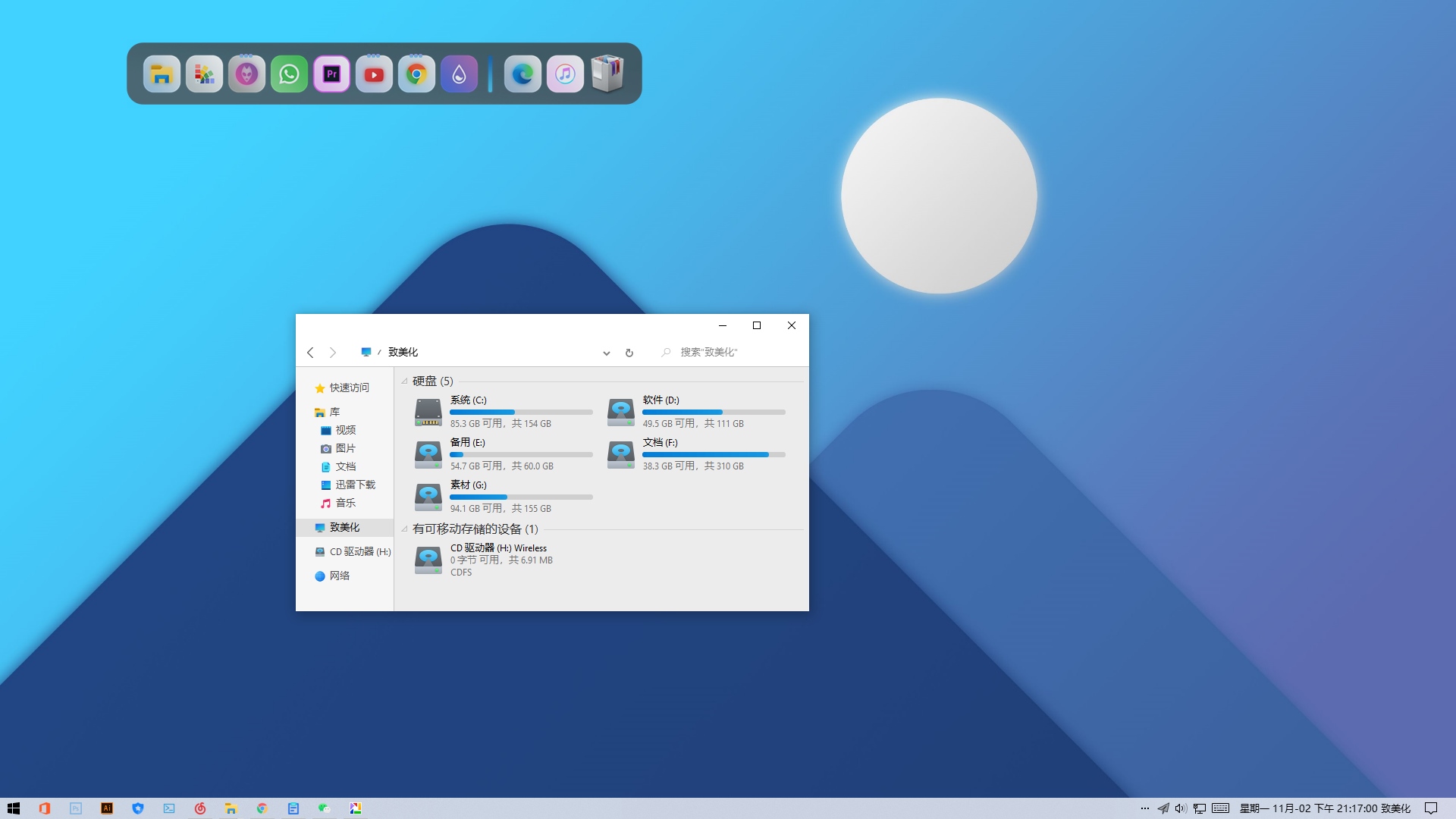The image size is (1456, 819).
Task: Click text 0 字节 可用, 共 6.91 MB
Action: (x=501, y=560)
